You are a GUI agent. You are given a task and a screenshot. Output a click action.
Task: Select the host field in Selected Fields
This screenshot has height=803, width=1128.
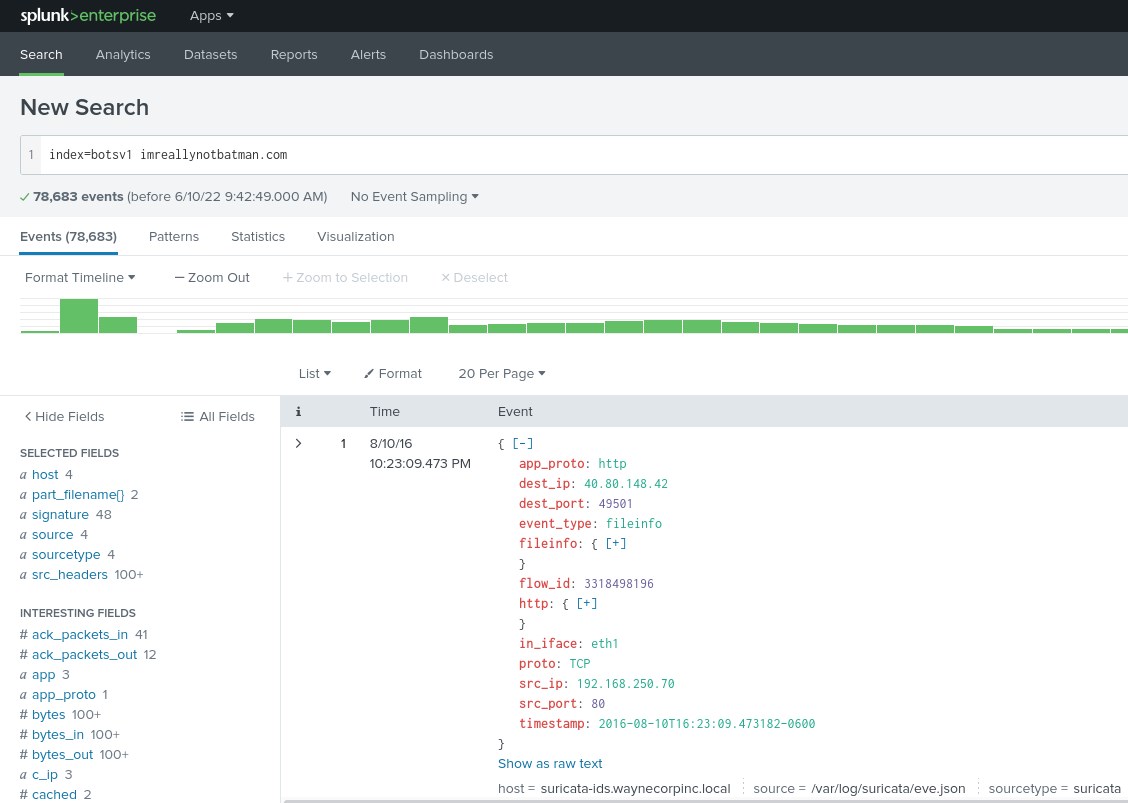pyautogui.click(x=45, y=474)
